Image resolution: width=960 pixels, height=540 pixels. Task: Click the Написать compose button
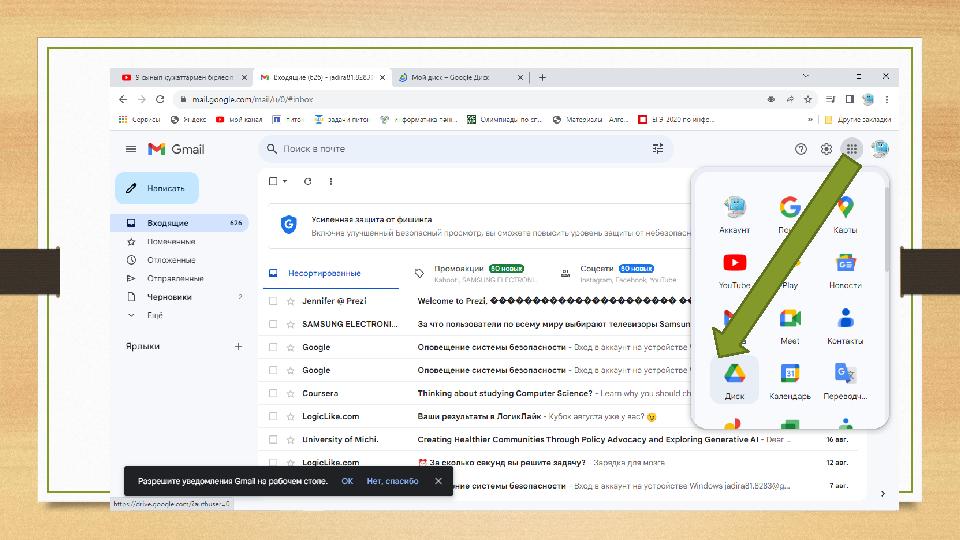click(157, 188)
